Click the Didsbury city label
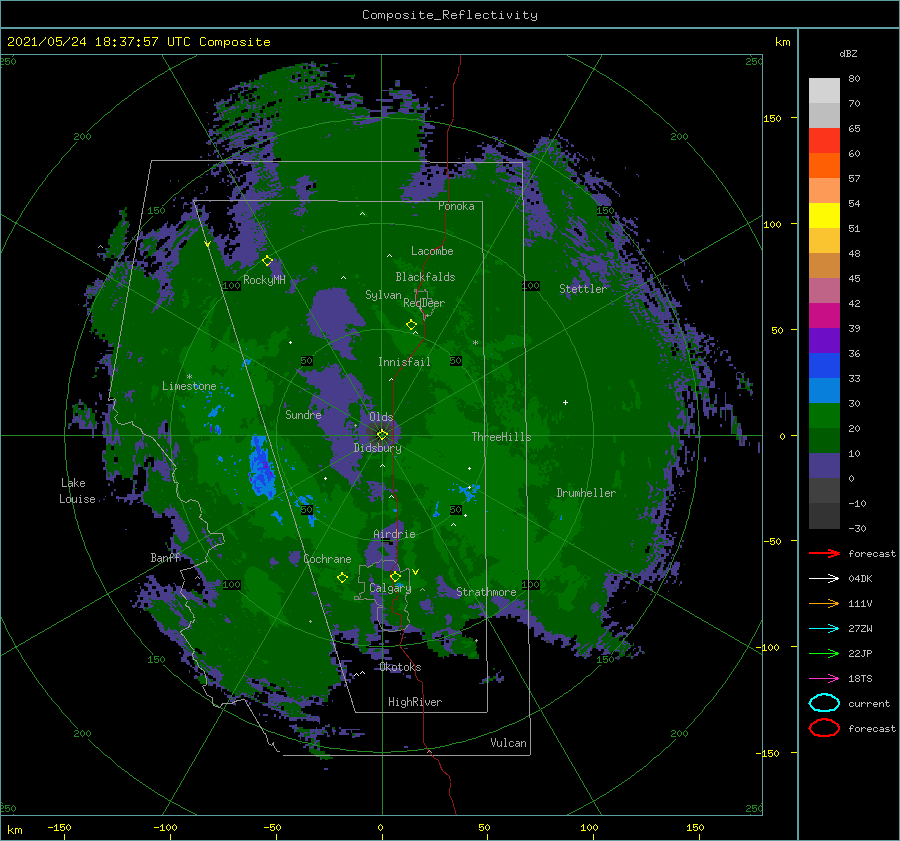The image size is (900, 841). pyautogui.click(x=378, y=448)
